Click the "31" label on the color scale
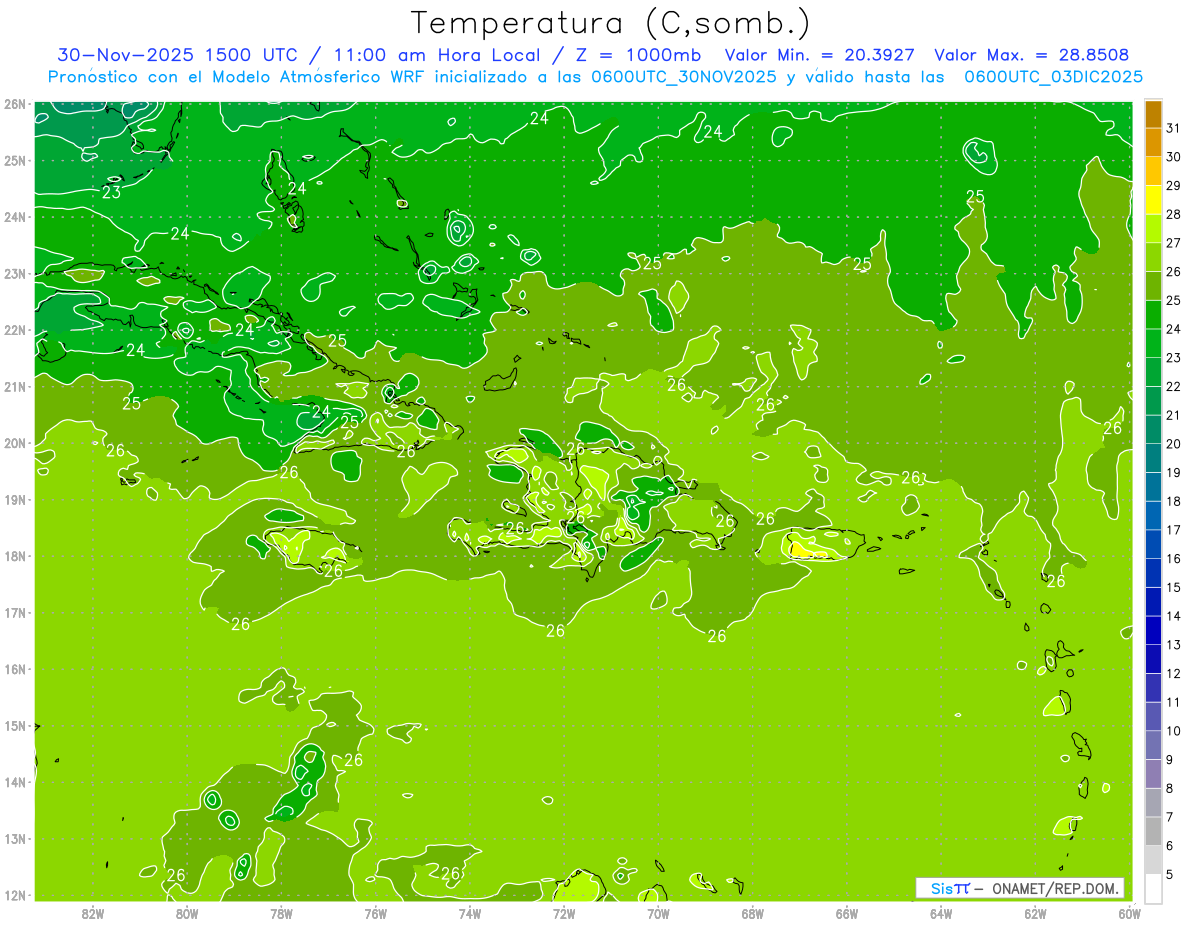The height and width of the screenshot is (927, 1200). 1174,128
